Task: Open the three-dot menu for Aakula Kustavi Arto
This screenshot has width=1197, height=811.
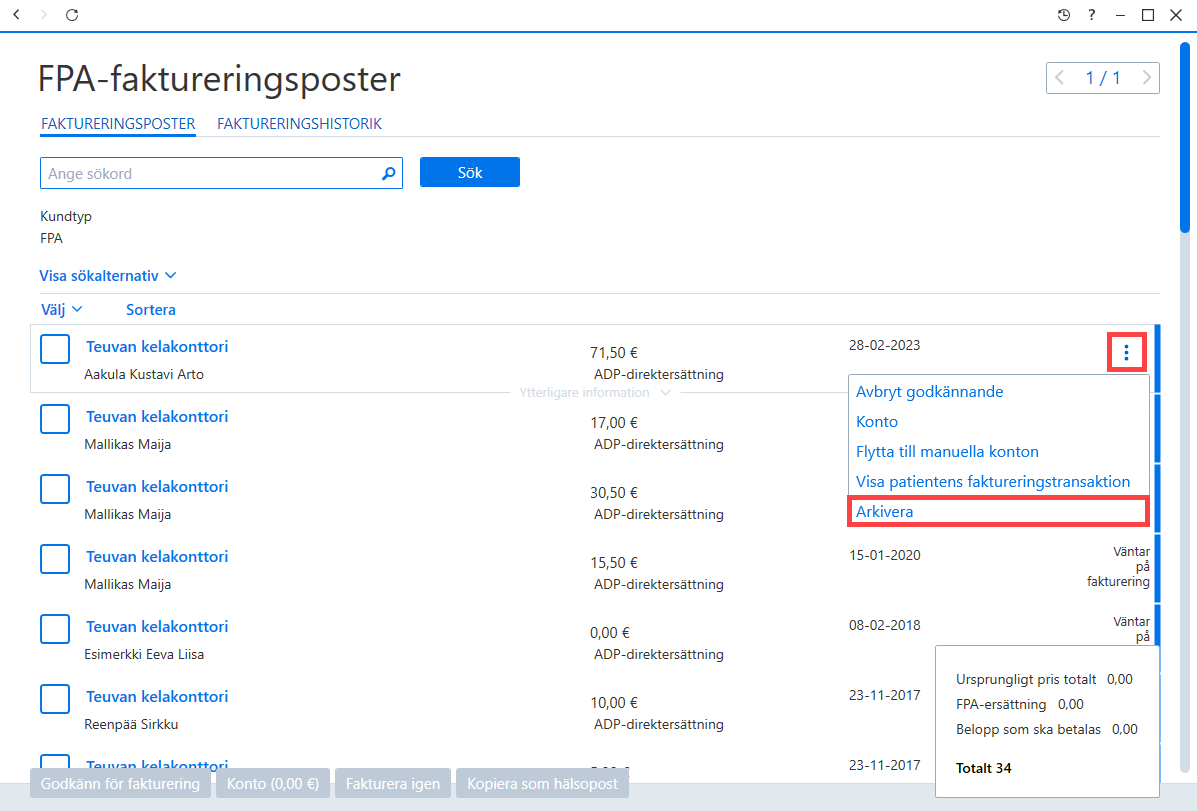Action: point(1126,352)
